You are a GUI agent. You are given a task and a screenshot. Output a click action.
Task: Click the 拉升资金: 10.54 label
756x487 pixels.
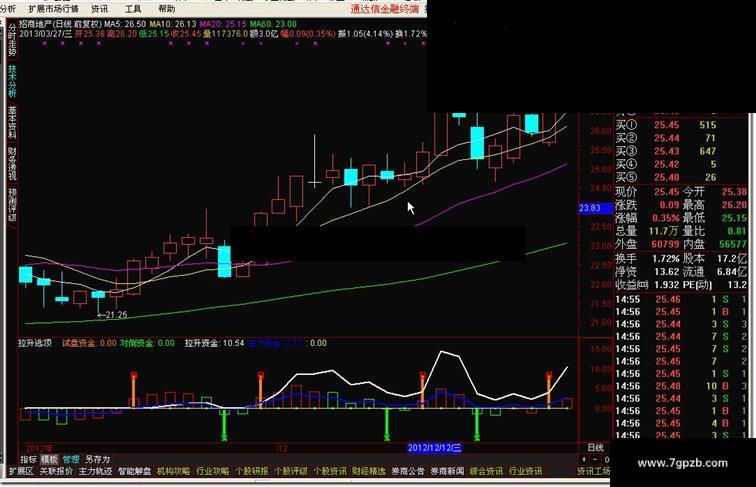tap(215, 343)
